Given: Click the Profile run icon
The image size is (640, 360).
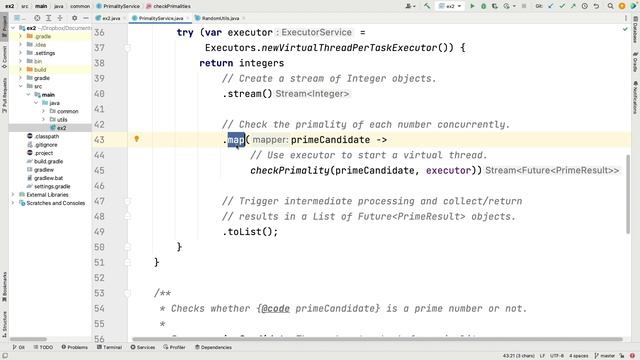Looking at the screenshot, I should click(507, 6).
